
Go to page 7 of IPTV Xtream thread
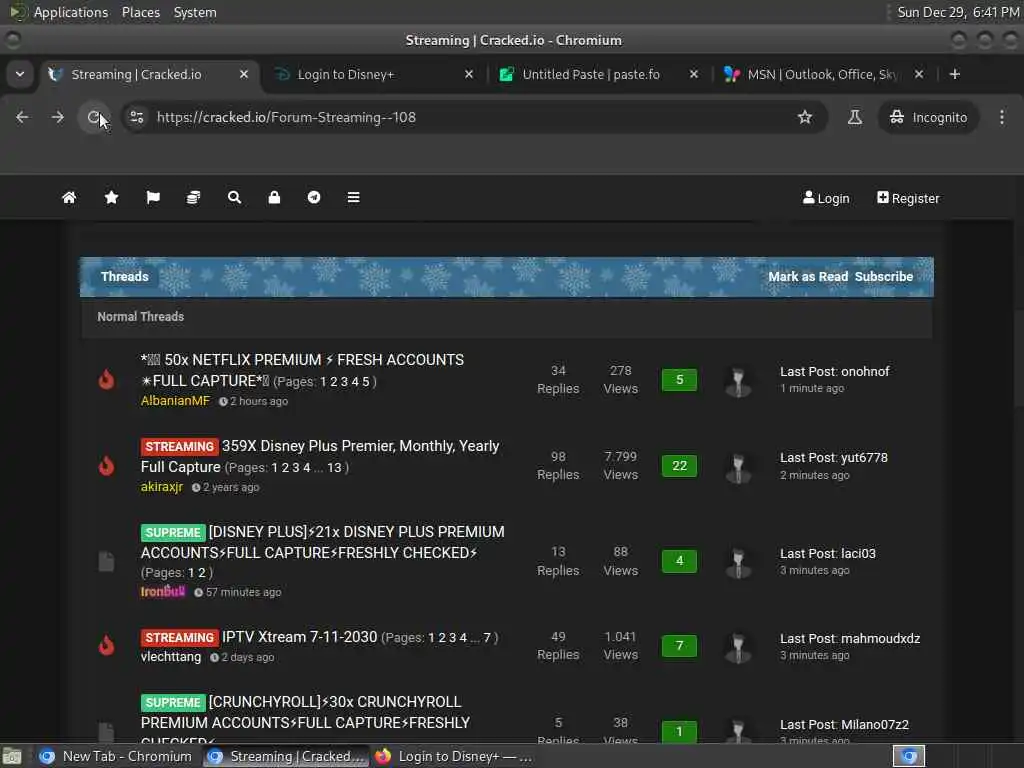point(487,637)
